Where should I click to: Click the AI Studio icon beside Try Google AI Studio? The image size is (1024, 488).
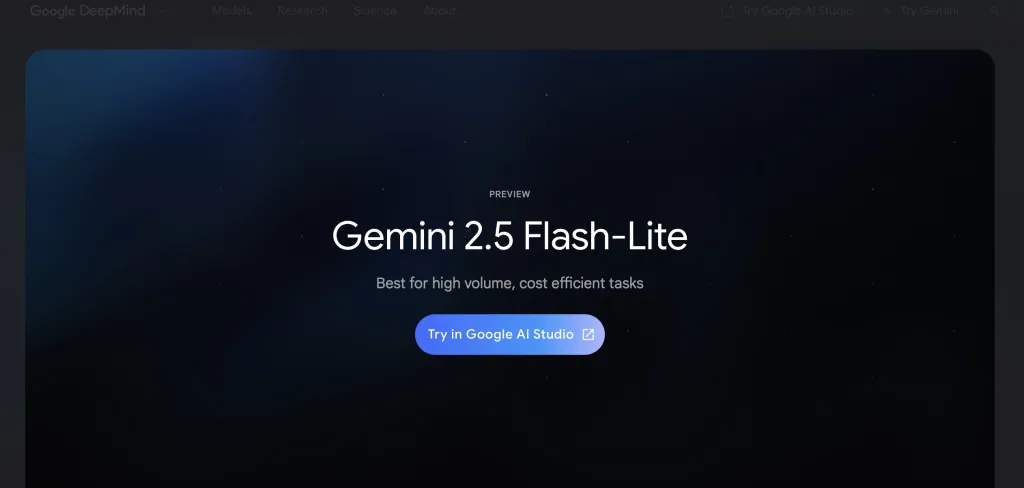[728, 11]
